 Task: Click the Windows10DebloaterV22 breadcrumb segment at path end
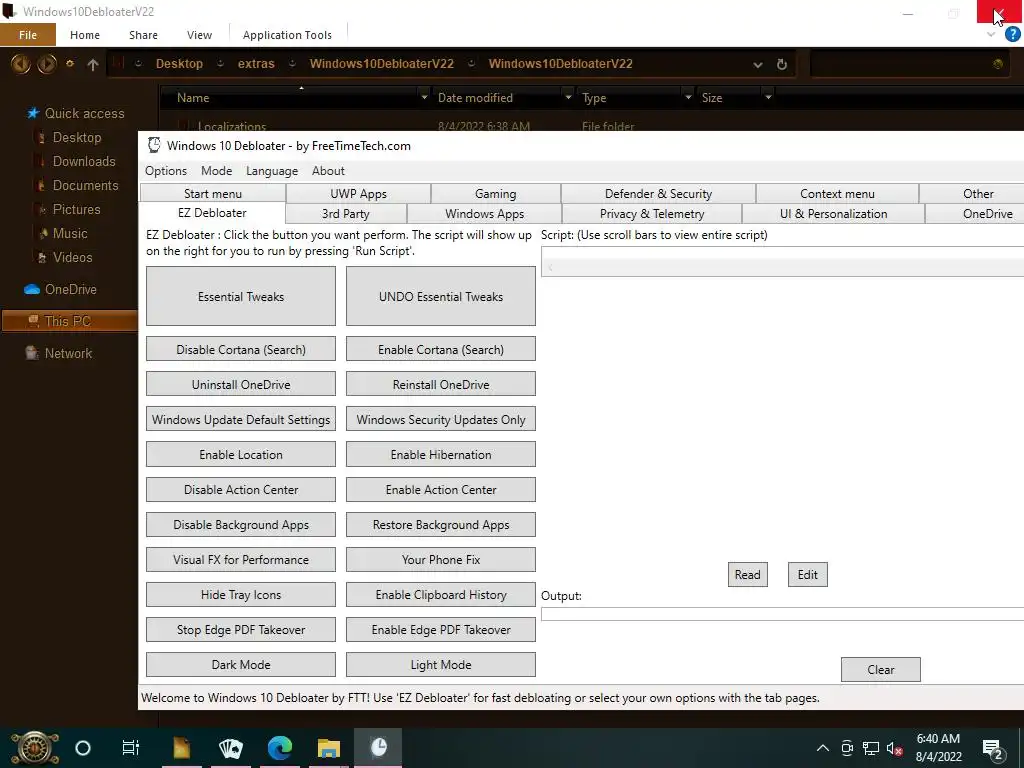pyautogui.click(x=560, y=64)
